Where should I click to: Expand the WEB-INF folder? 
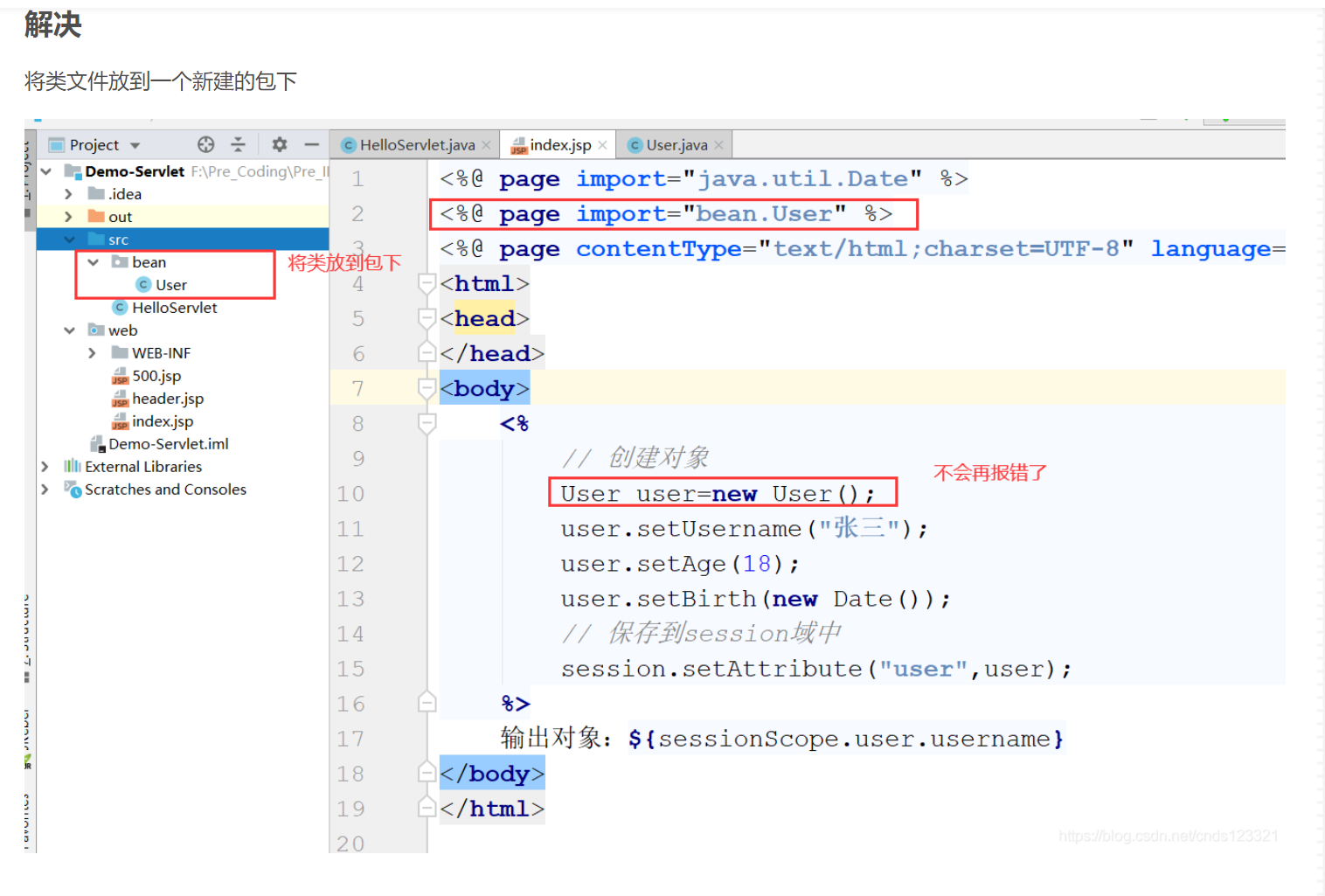93,353
